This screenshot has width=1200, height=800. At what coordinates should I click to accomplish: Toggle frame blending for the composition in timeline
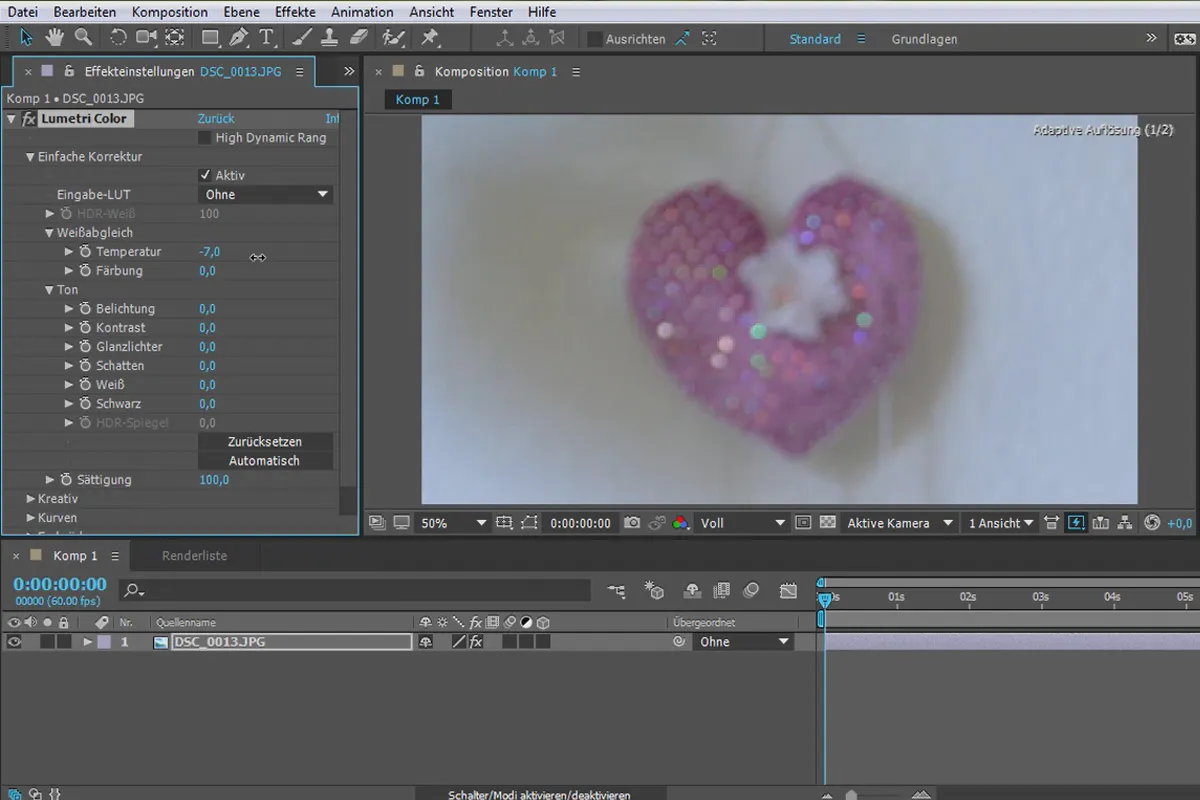coord(721,591)
